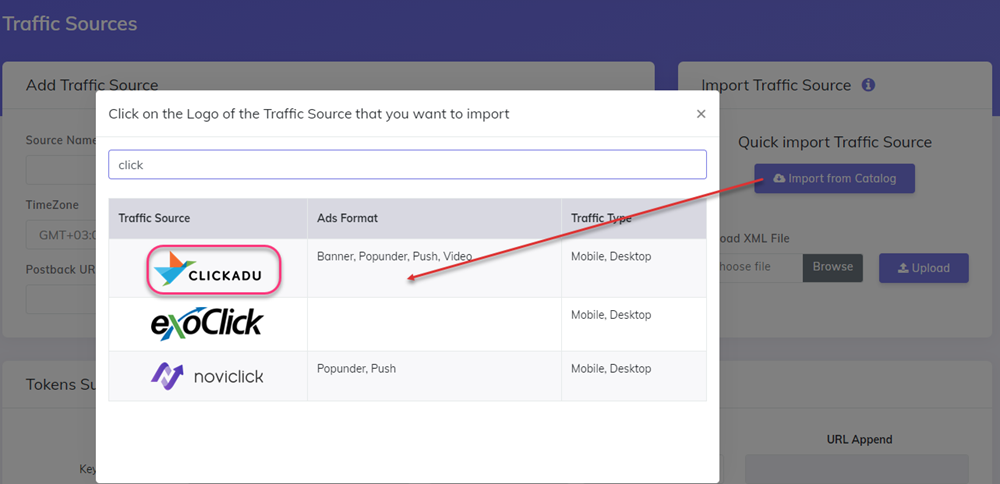Click the URL Append text area
The height and width of the screenshot is (484, 1000).
[x=857, y=469]
